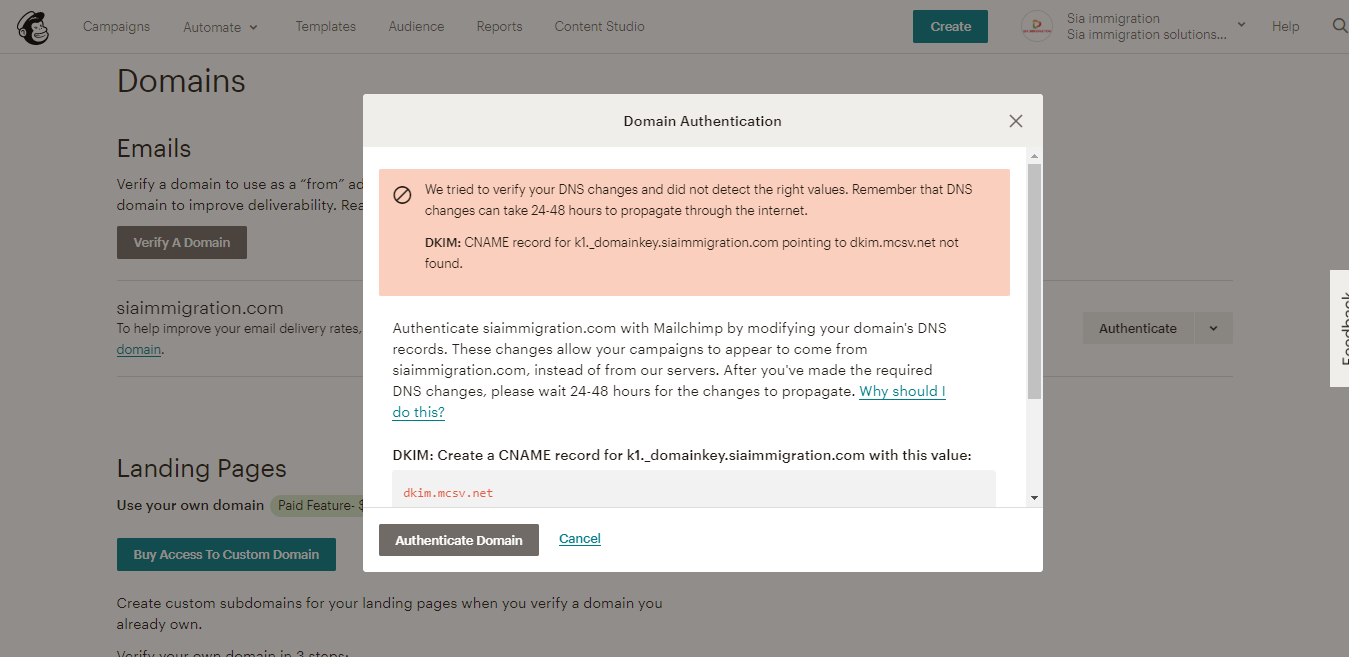Expand the arrow next to Authenticate
The height and width of the screenshot is (657, 1349).
point(1213,328)
